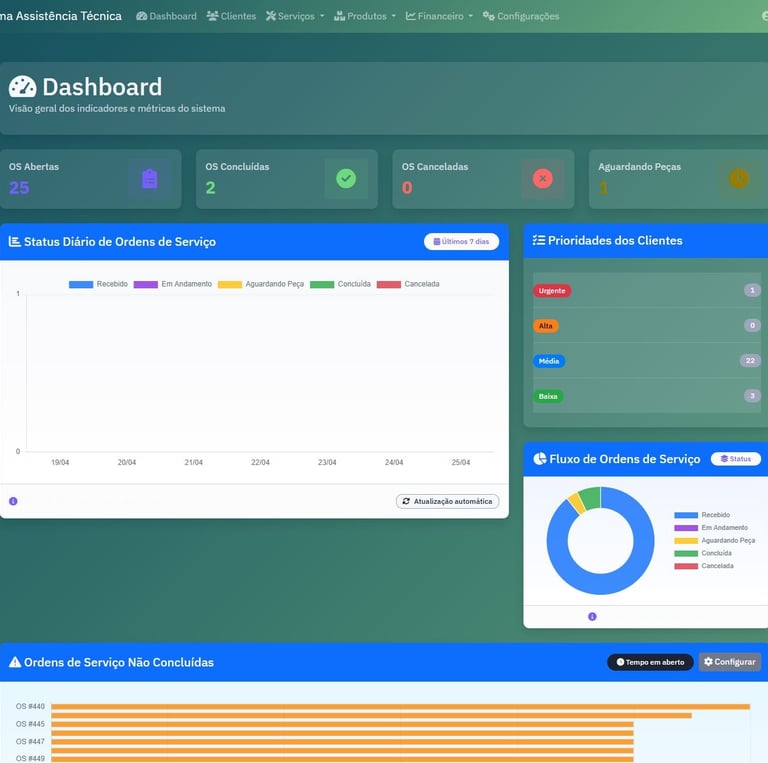The height and width of the screenshot is (763, 768).
Task: Select the 25/04 date axis label
Action: point(460,462)
